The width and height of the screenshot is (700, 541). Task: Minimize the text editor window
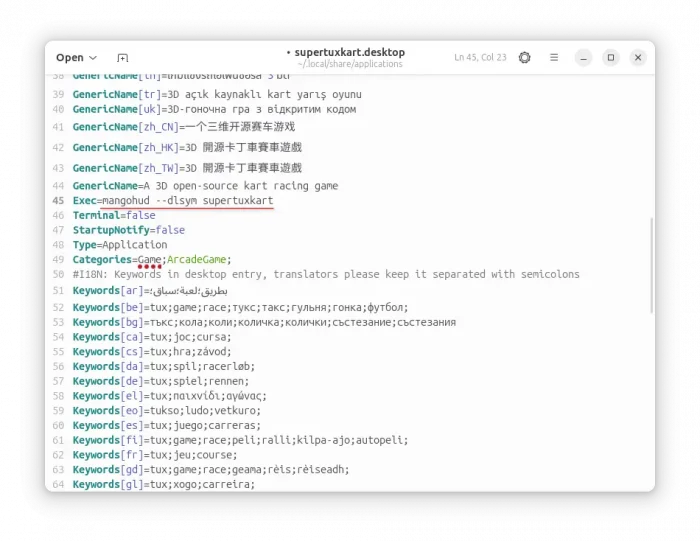pos(583,58)
